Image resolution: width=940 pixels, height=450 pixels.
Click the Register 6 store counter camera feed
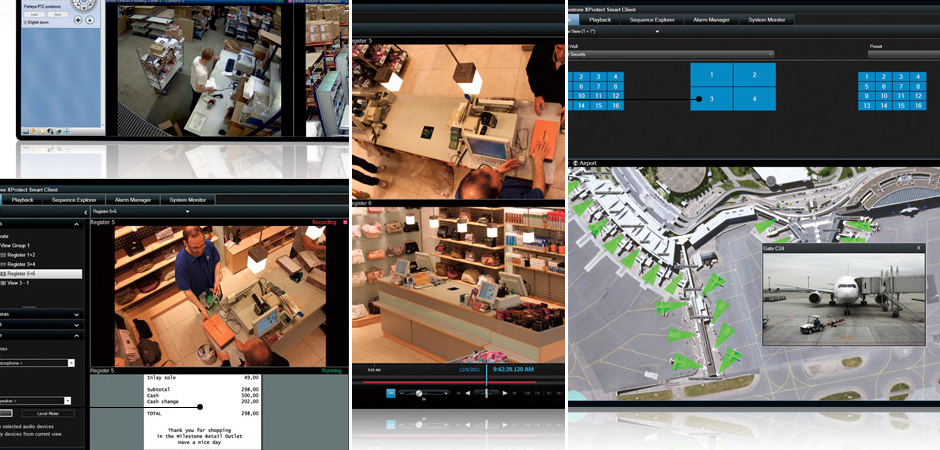pos(458,285)
